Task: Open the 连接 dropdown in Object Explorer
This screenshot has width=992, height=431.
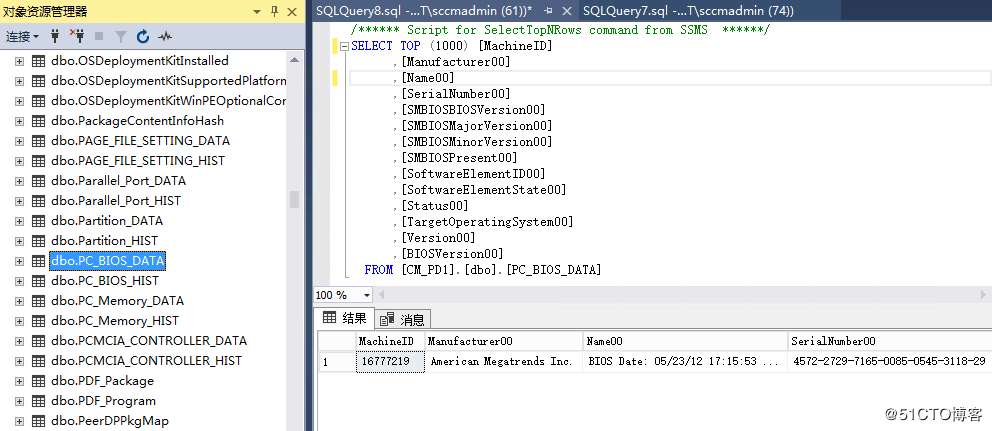Action: coord(22,37)
